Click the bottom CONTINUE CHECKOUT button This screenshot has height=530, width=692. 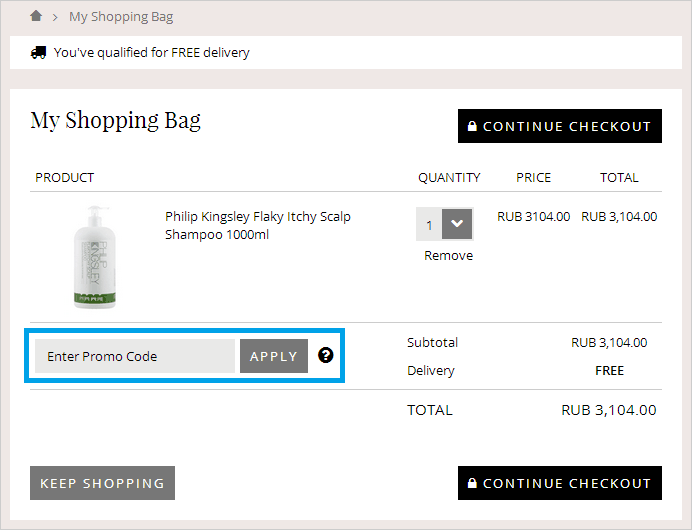coord(560,483)
